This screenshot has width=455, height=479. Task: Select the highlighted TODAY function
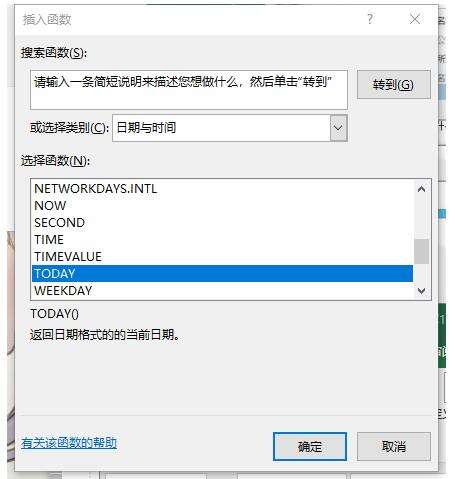222,274
